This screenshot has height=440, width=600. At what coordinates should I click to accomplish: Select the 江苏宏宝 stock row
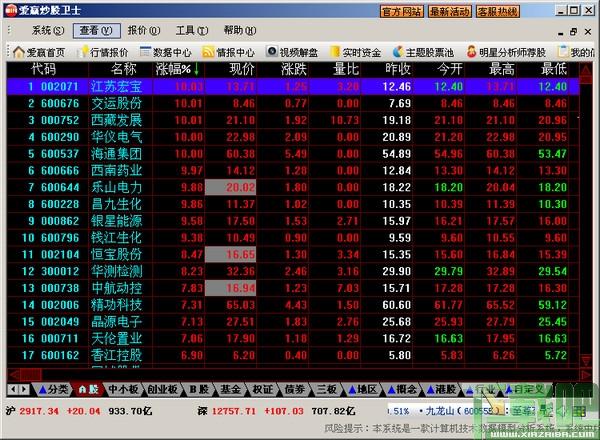(x=293, y=86)
